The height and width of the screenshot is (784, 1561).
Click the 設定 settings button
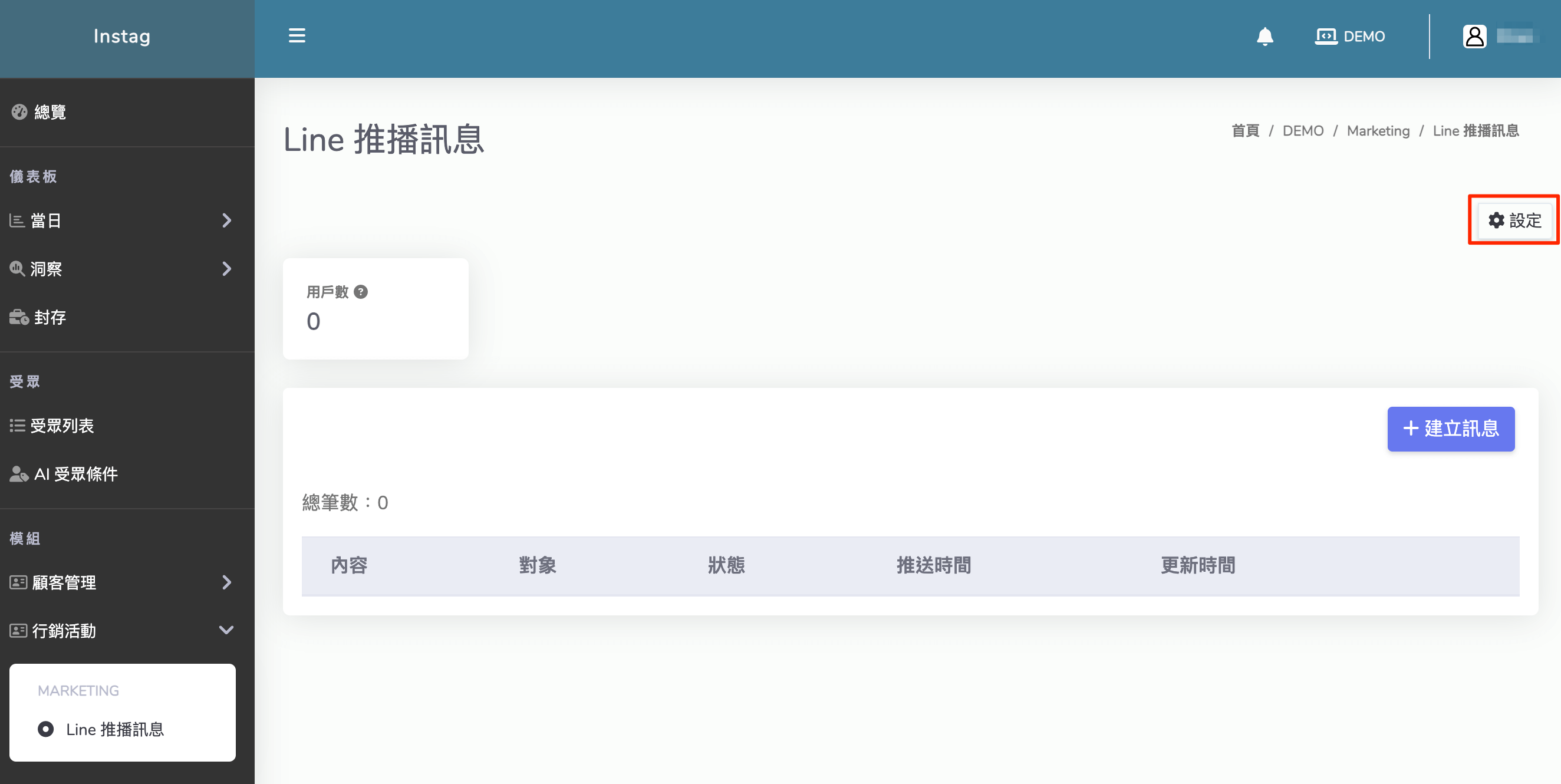point(1514,220)
